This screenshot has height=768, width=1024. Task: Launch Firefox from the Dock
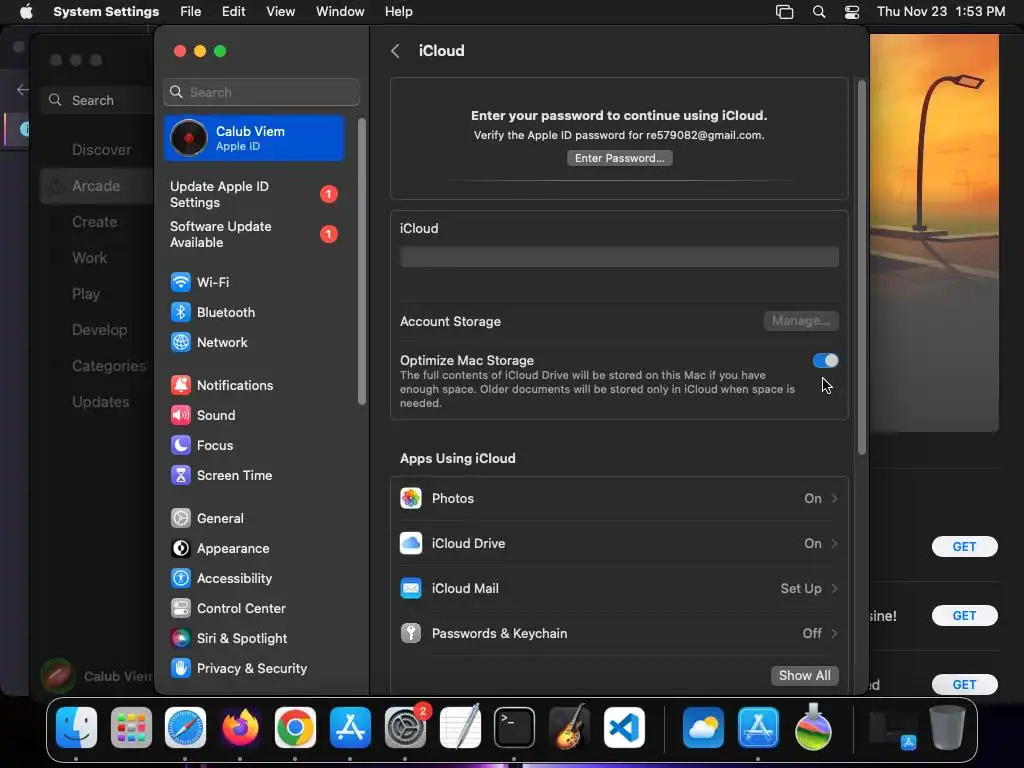[240, 728]
